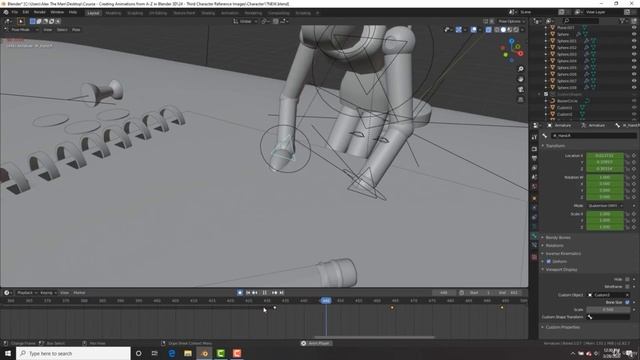Toggle the Wireframe checkbox in Viewport Display
The width and height of the screenshot is (640, 360).
tap(627, 287)
